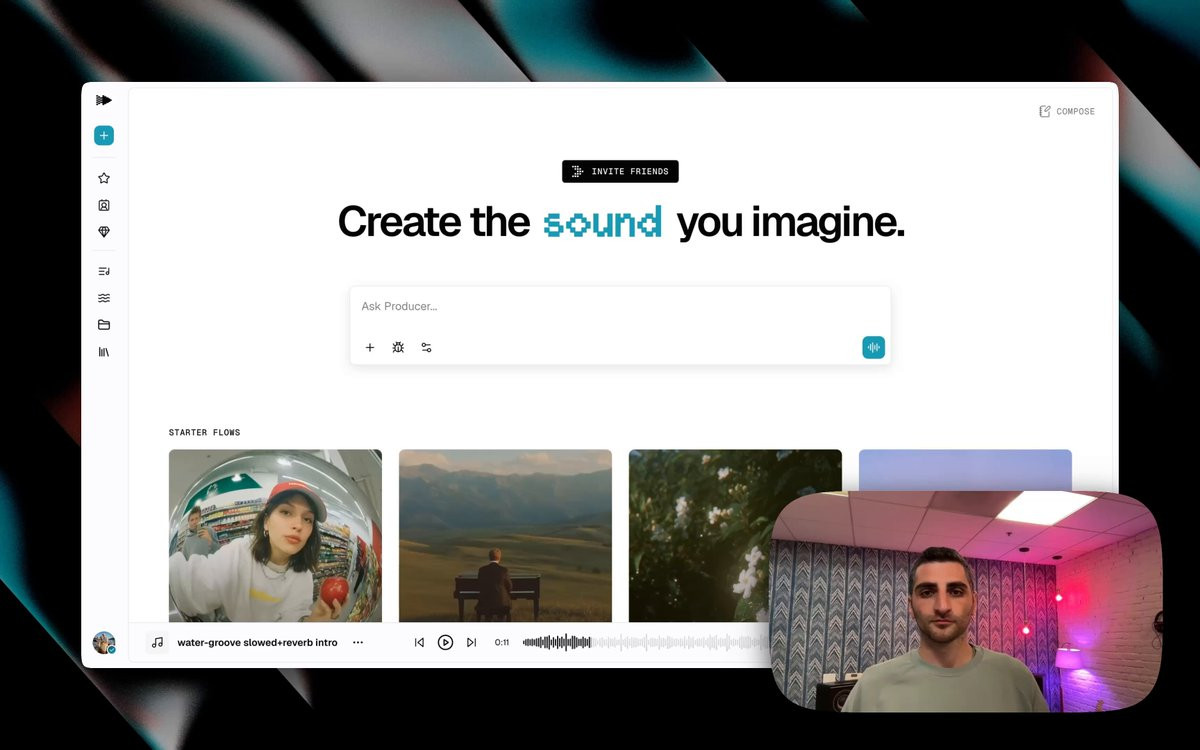Viewport: 1200px width, 750px height.
Task: Open the three-dot track options menu
Action: [x=358, y=643]
